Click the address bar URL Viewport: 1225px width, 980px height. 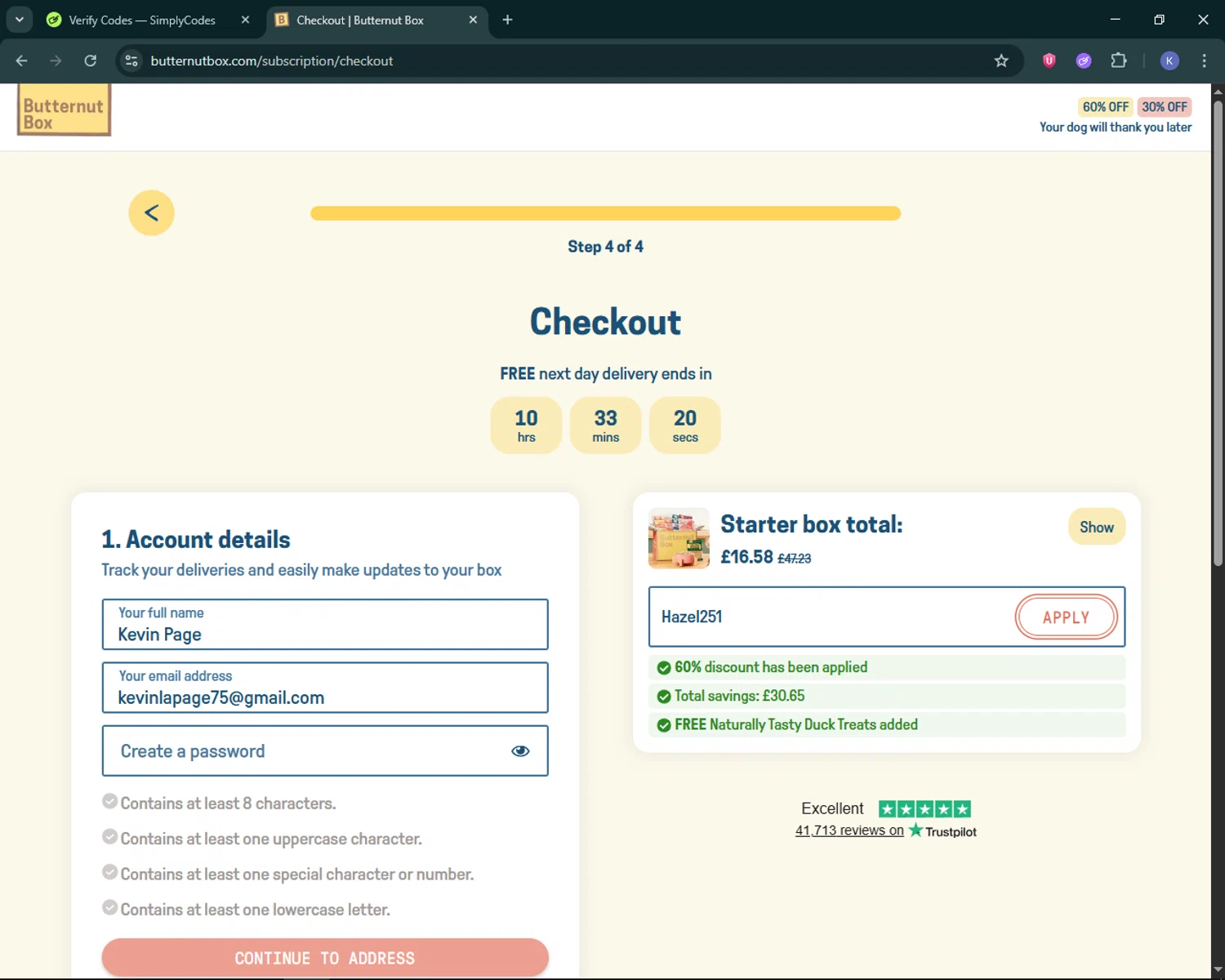(272, 60)
